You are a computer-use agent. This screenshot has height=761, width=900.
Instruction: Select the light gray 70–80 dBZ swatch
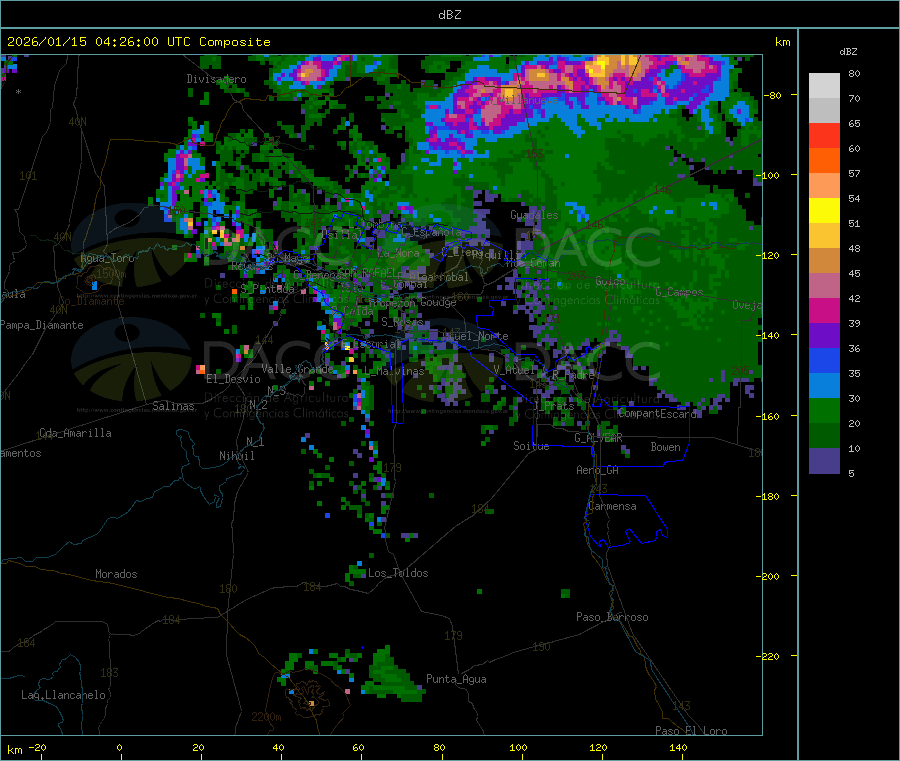tap(824, 86)
